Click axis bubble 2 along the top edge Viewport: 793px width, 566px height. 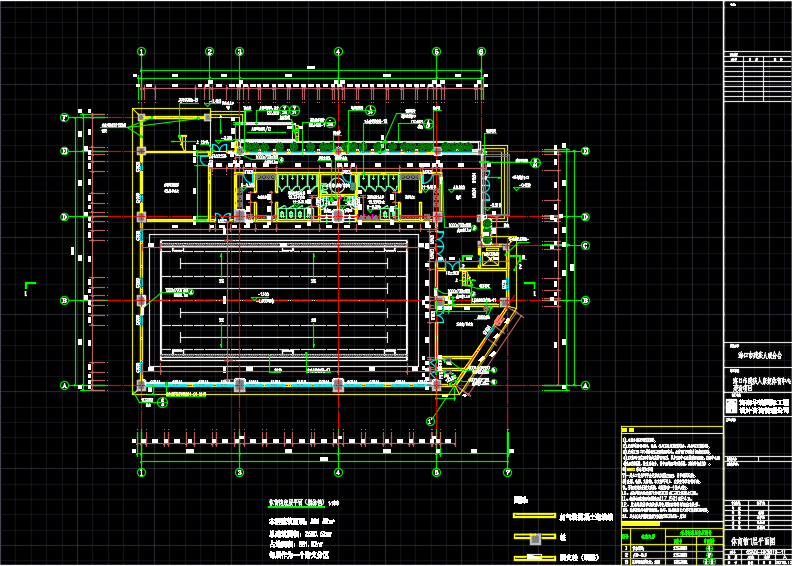pyautogui.click(x=210, y=52)
